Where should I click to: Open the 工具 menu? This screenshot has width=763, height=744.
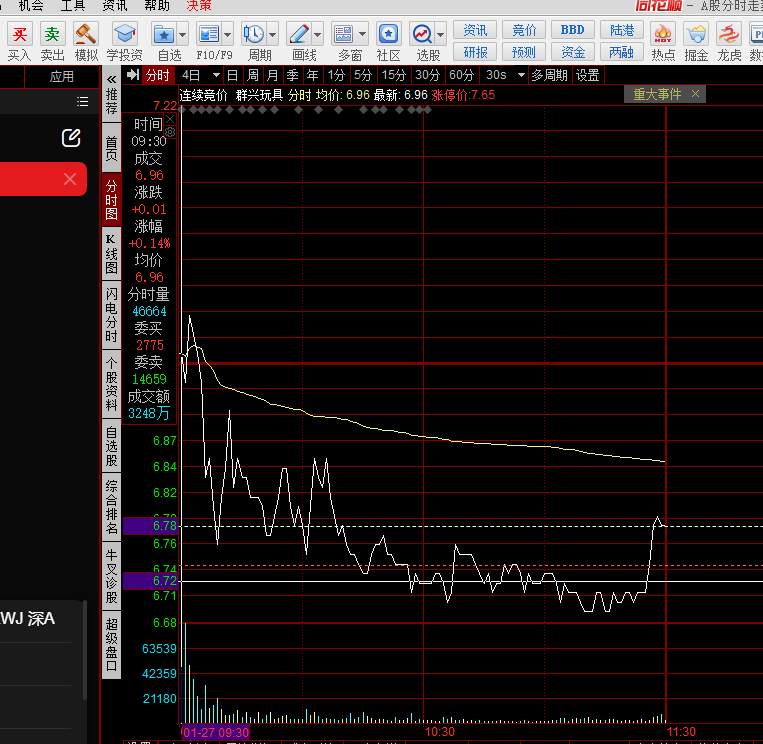73,5
